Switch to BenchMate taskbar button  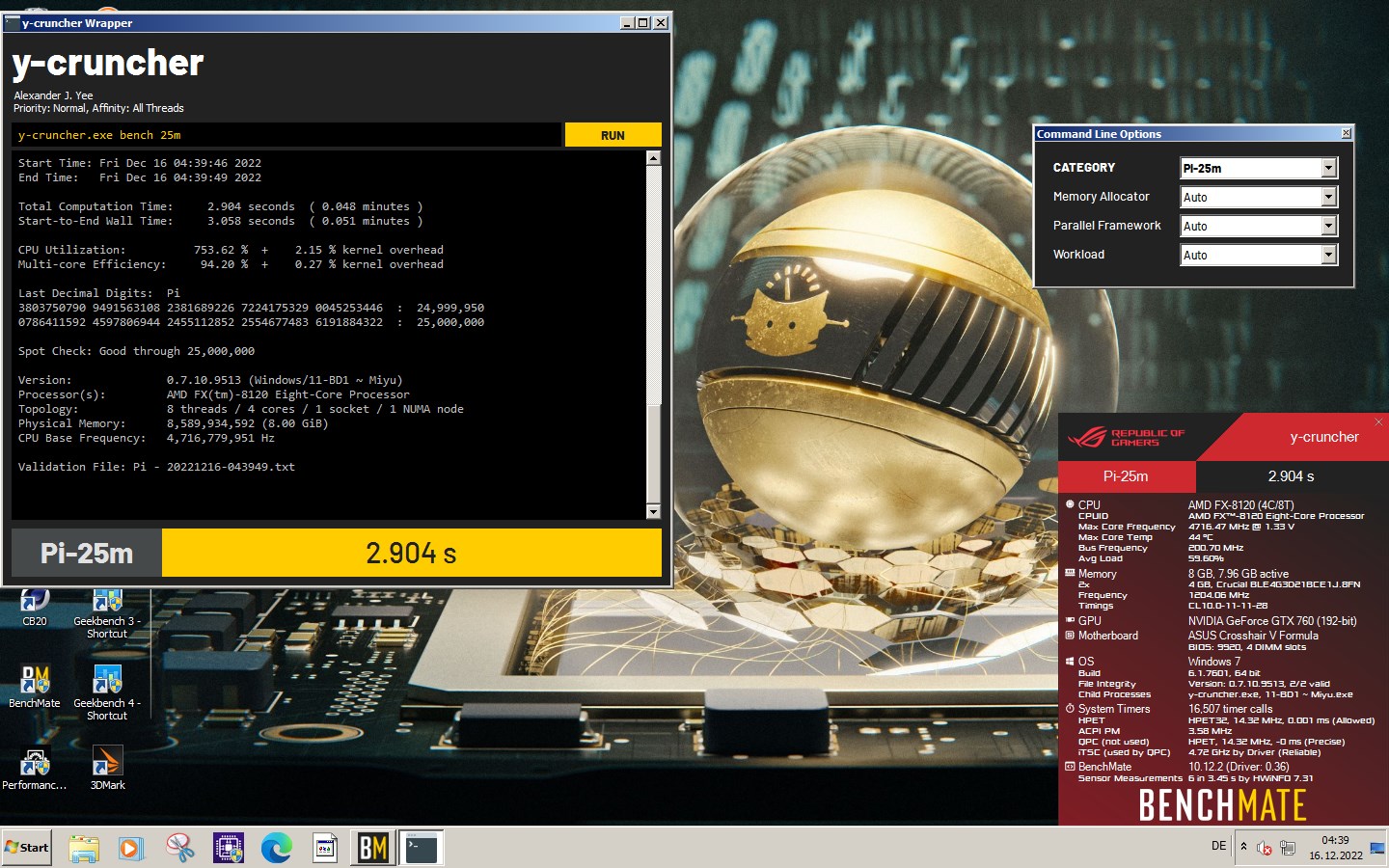point(373,848)
